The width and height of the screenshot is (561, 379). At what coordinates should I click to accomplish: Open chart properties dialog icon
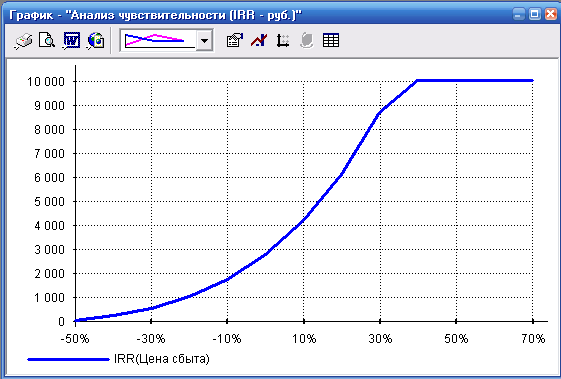[235, 40]
